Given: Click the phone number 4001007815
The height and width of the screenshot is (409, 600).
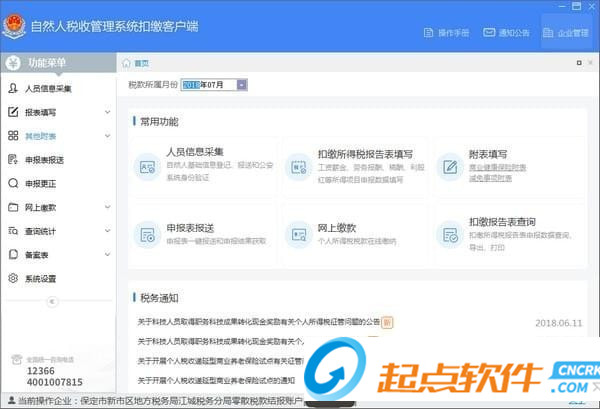Looking at the screenshot, I should [55, 382].
